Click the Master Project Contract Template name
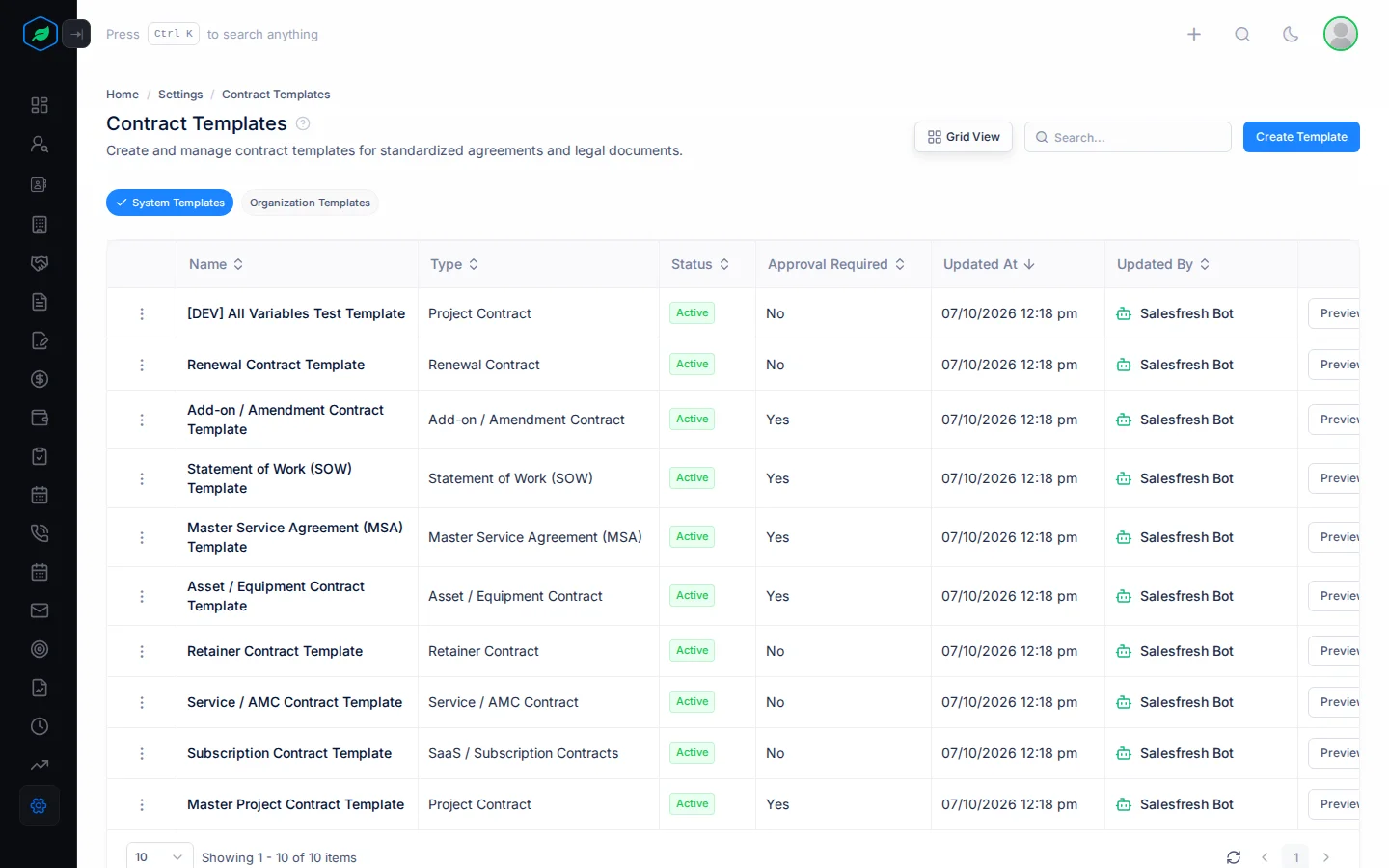The width and height of the screenshot is (1389, 868). 295,804
